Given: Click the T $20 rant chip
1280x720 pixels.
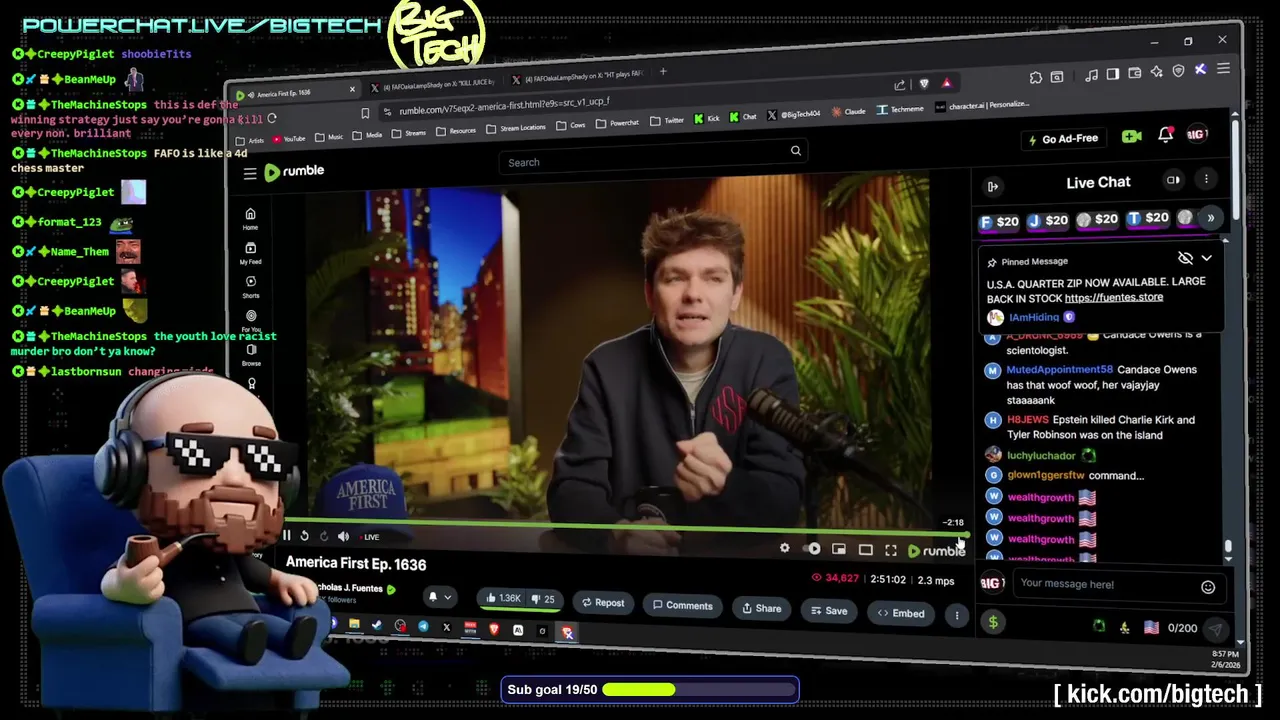Looking at the screenshot, I should coord(1148,218).
